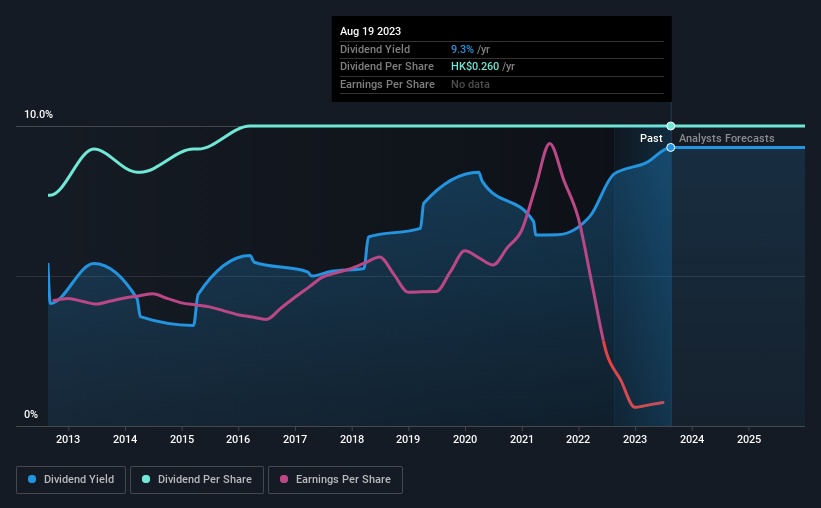Click the 0% y-axis label
The height and width of the screenshot is (508, 821).
point(31,415)
